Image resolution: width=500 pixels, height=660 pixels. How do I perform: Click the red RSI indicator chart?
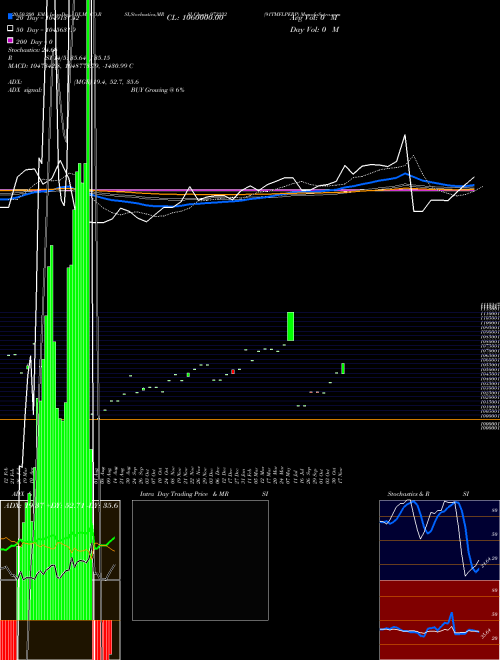(439, 620)
